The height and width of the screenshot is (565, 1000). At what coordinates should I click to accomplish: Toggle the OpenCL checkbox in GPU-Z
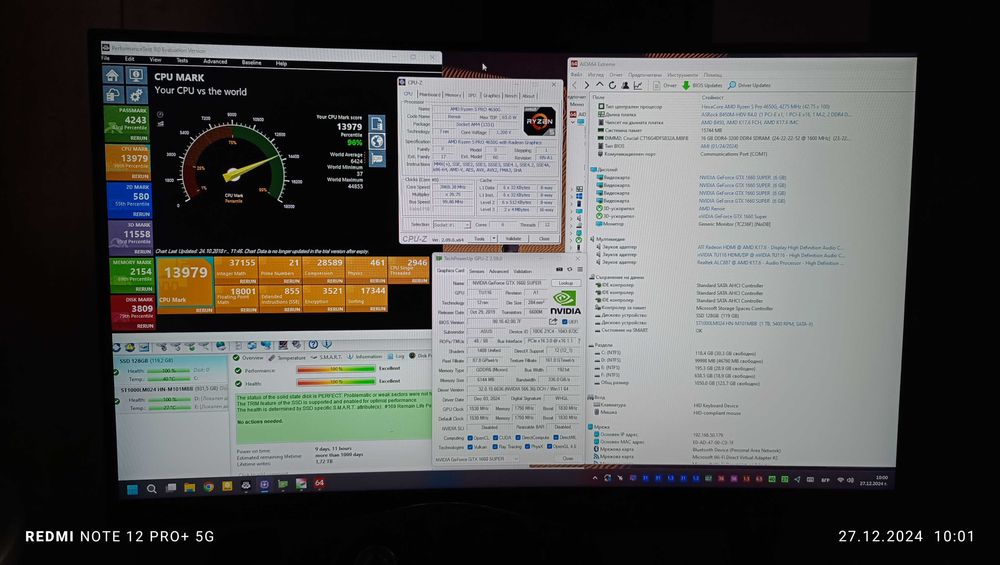(x=470, y=438)
